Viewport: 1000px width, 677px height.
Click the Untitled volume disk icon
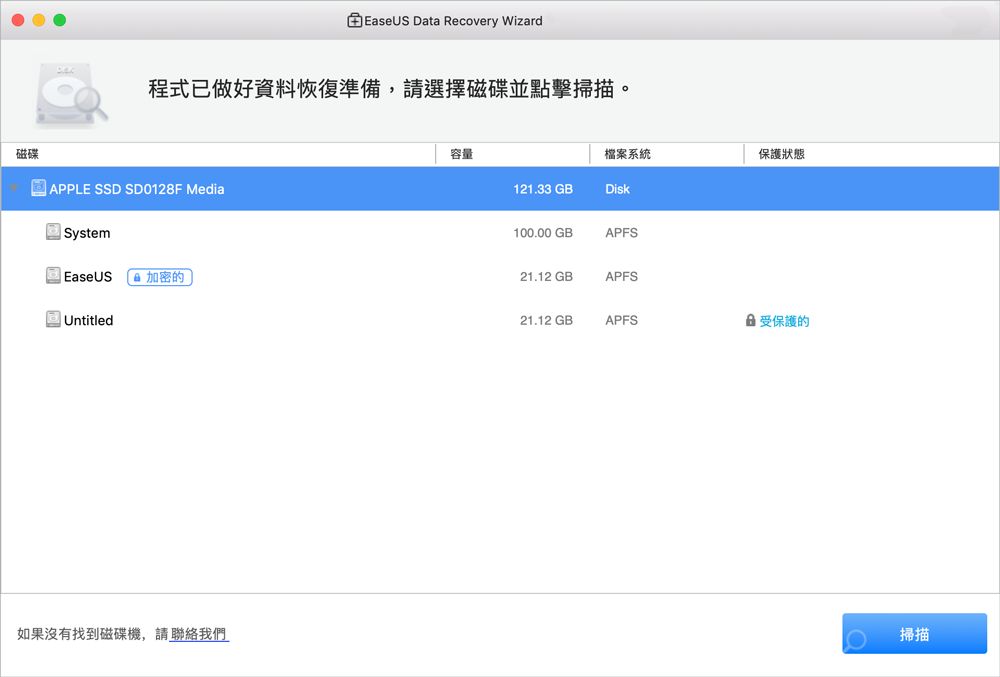click(51, 320)
